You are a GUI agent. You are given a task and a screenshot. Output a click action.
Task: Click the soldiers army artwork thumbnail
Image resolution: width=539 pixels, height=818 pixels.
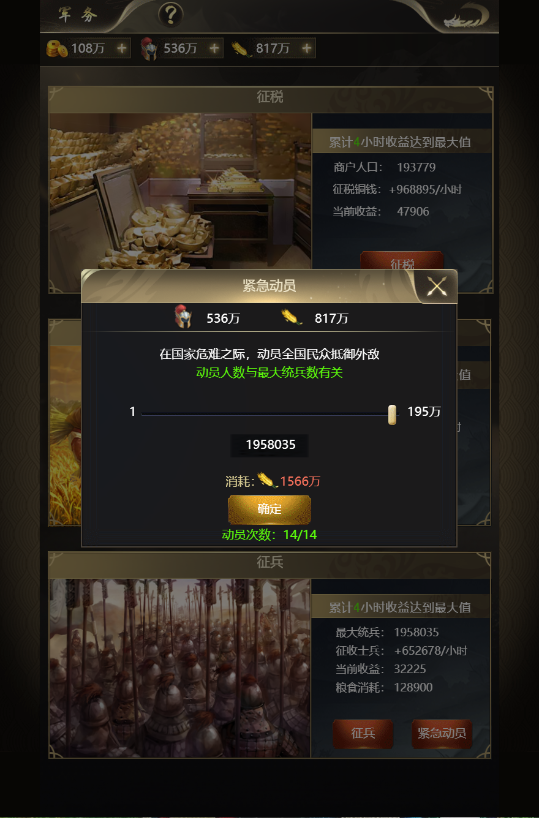click(x=180, y=668)
